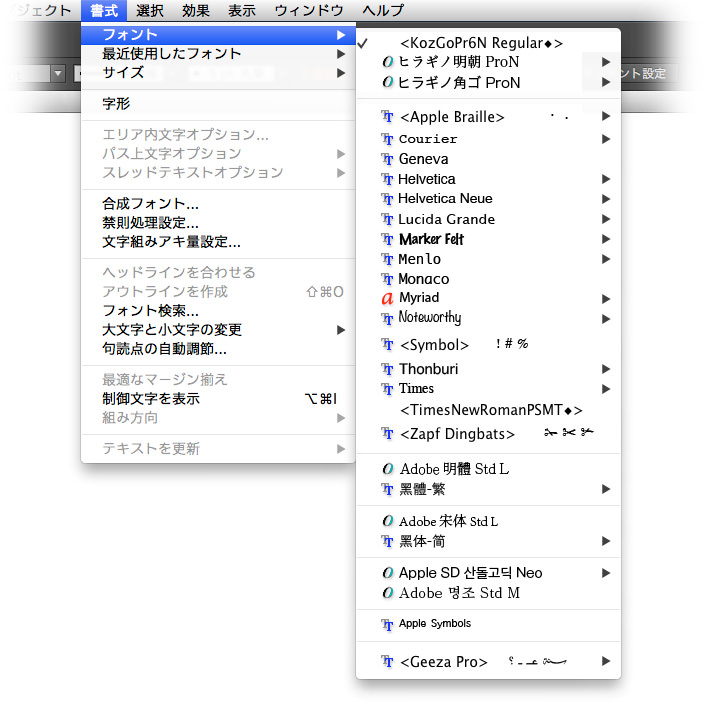Open the 書式 menu in the menu bar

point(104,10)
